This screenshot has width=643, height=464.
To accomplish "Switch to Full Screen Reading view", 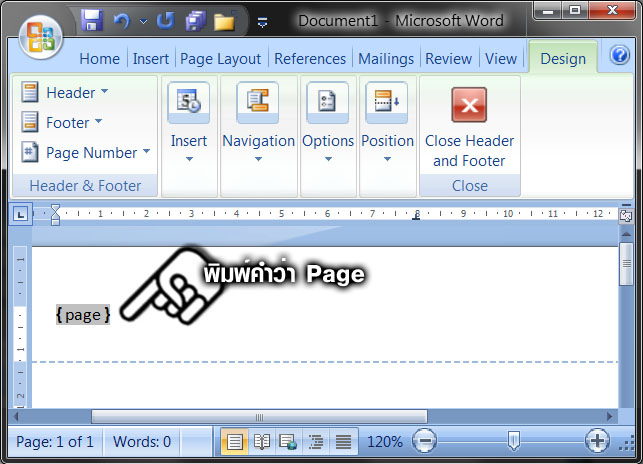I will point(262,441).
